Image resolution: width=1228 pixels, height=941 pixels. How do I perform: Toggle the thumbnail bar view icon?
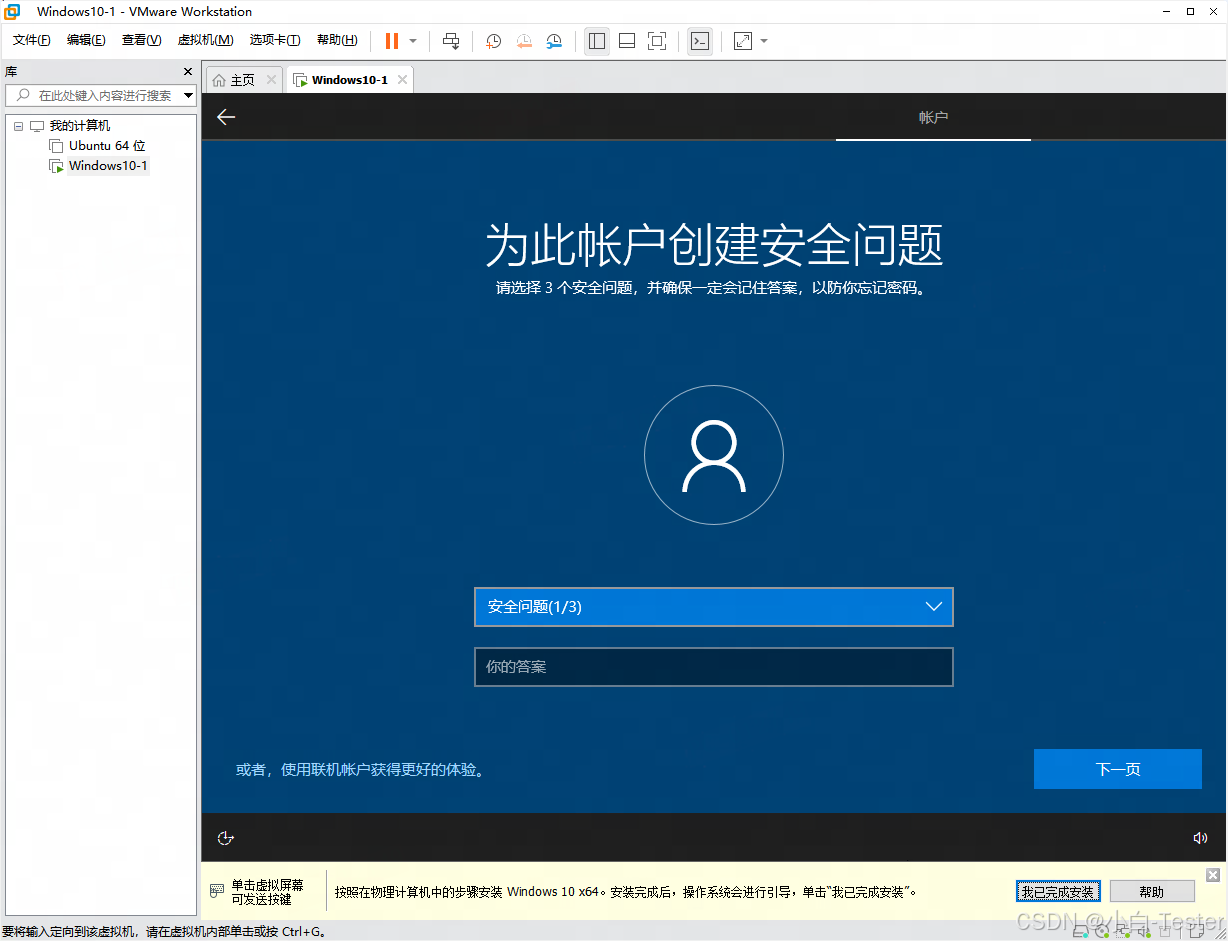tap(627, 41)
